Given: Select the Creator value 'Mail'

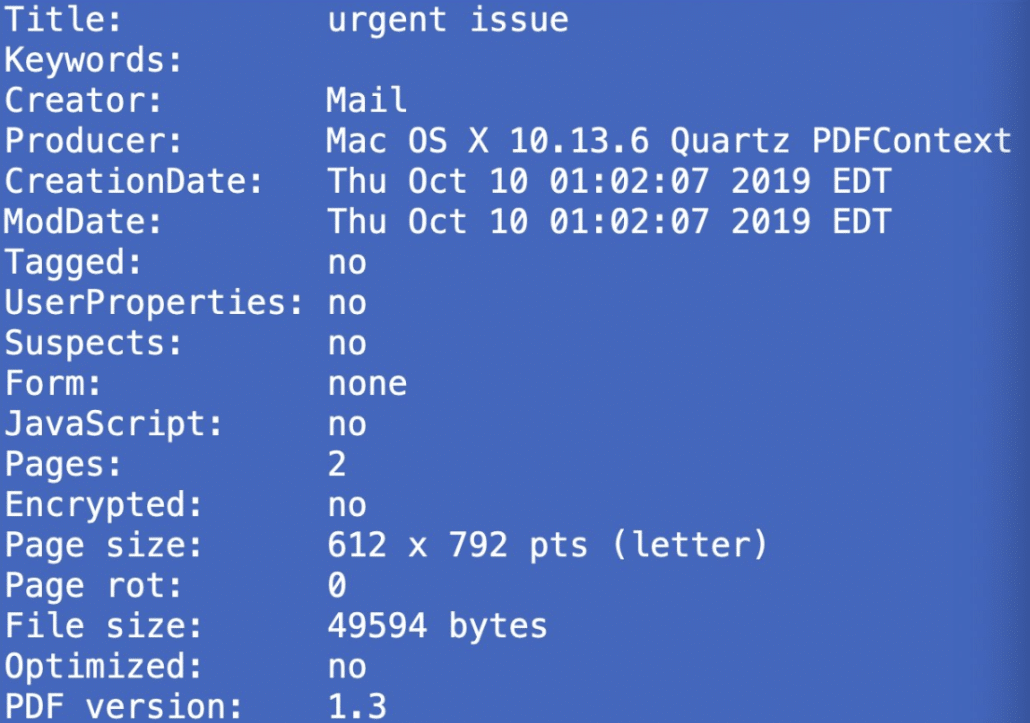Looking at the screenshot, I should (x=367, y=100).
